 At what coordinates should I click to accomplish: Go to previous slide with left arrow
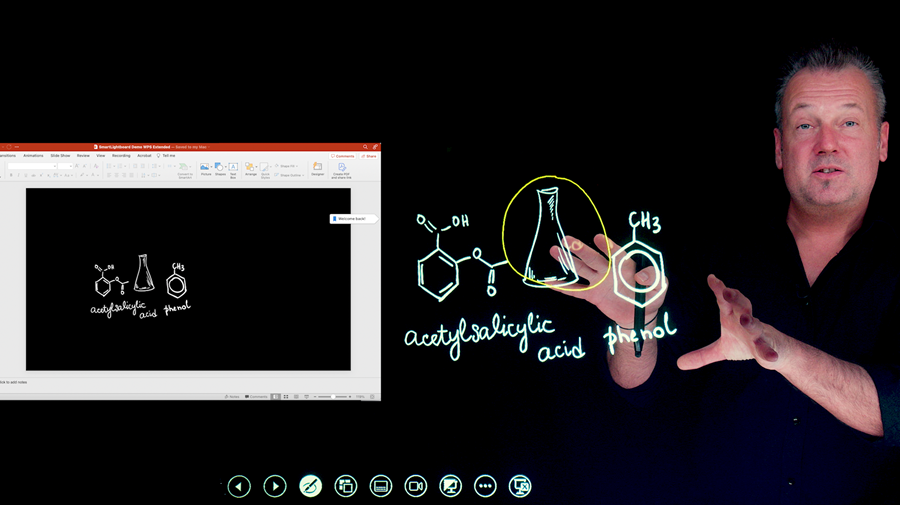pyautogui.click(x=239, y=486)
